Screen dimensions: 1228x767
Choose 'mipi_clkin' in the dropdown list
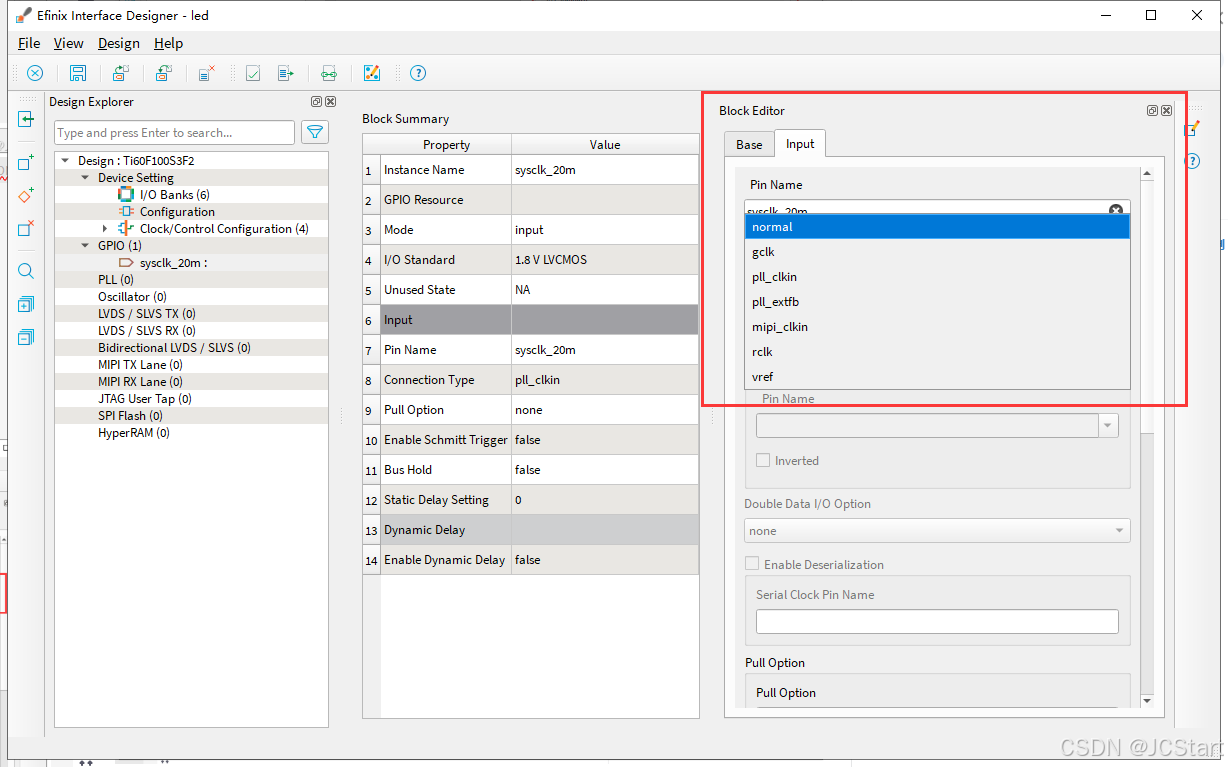pos(937,327)
